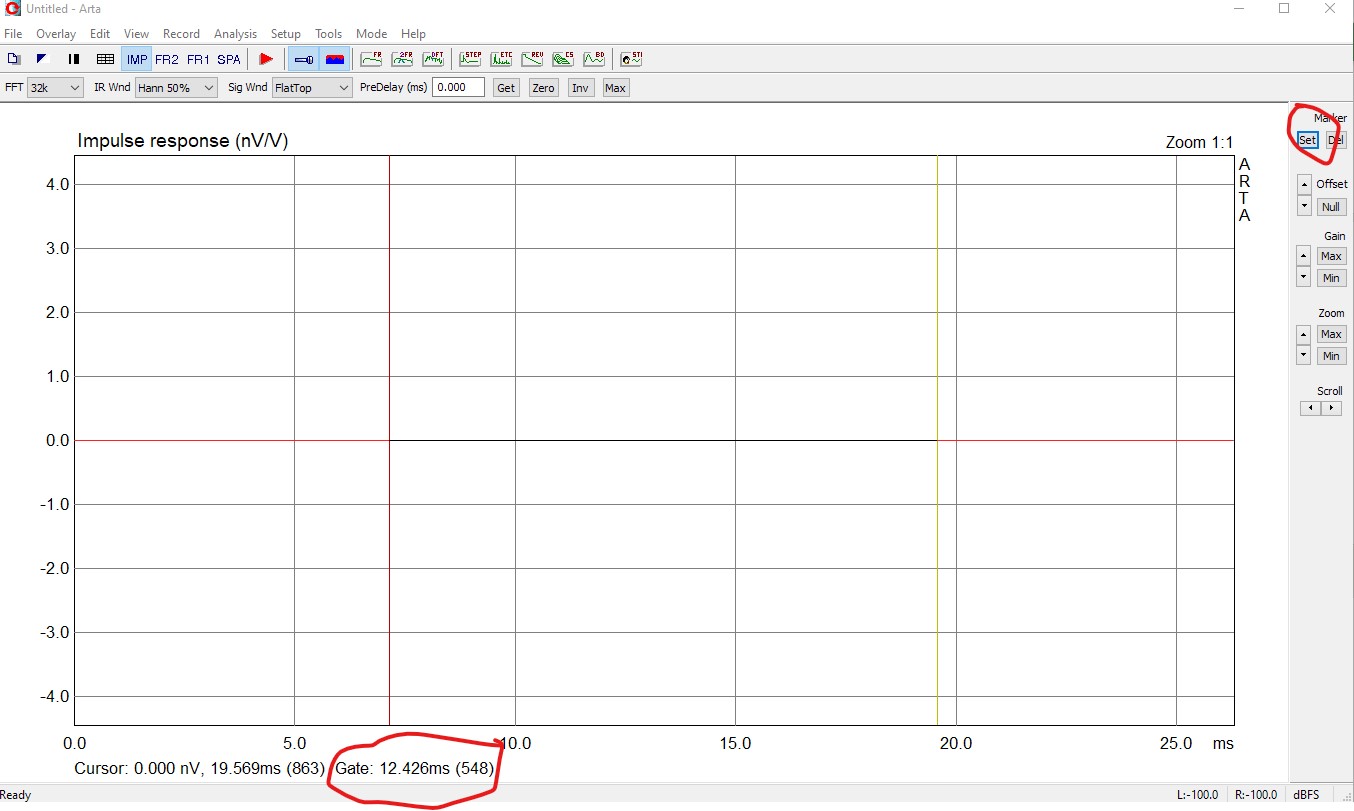Open the 2FR dual frequency response icon
Screen dimensions: 1354x811
point(402,59)
